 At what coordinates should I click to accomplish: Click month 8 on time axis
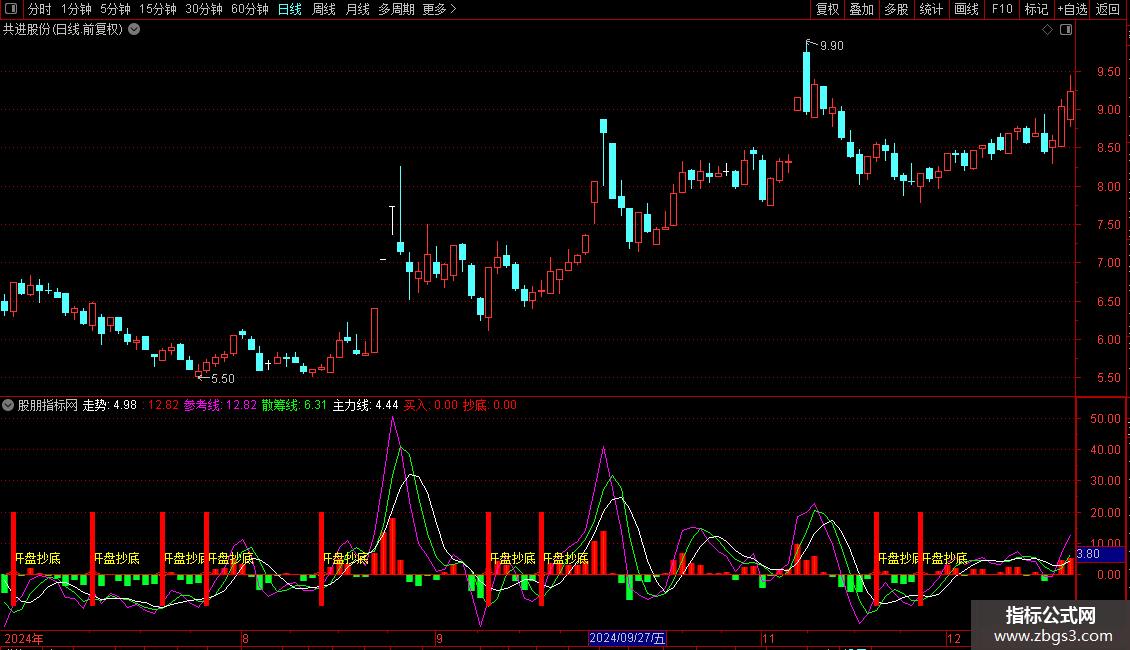246,638
